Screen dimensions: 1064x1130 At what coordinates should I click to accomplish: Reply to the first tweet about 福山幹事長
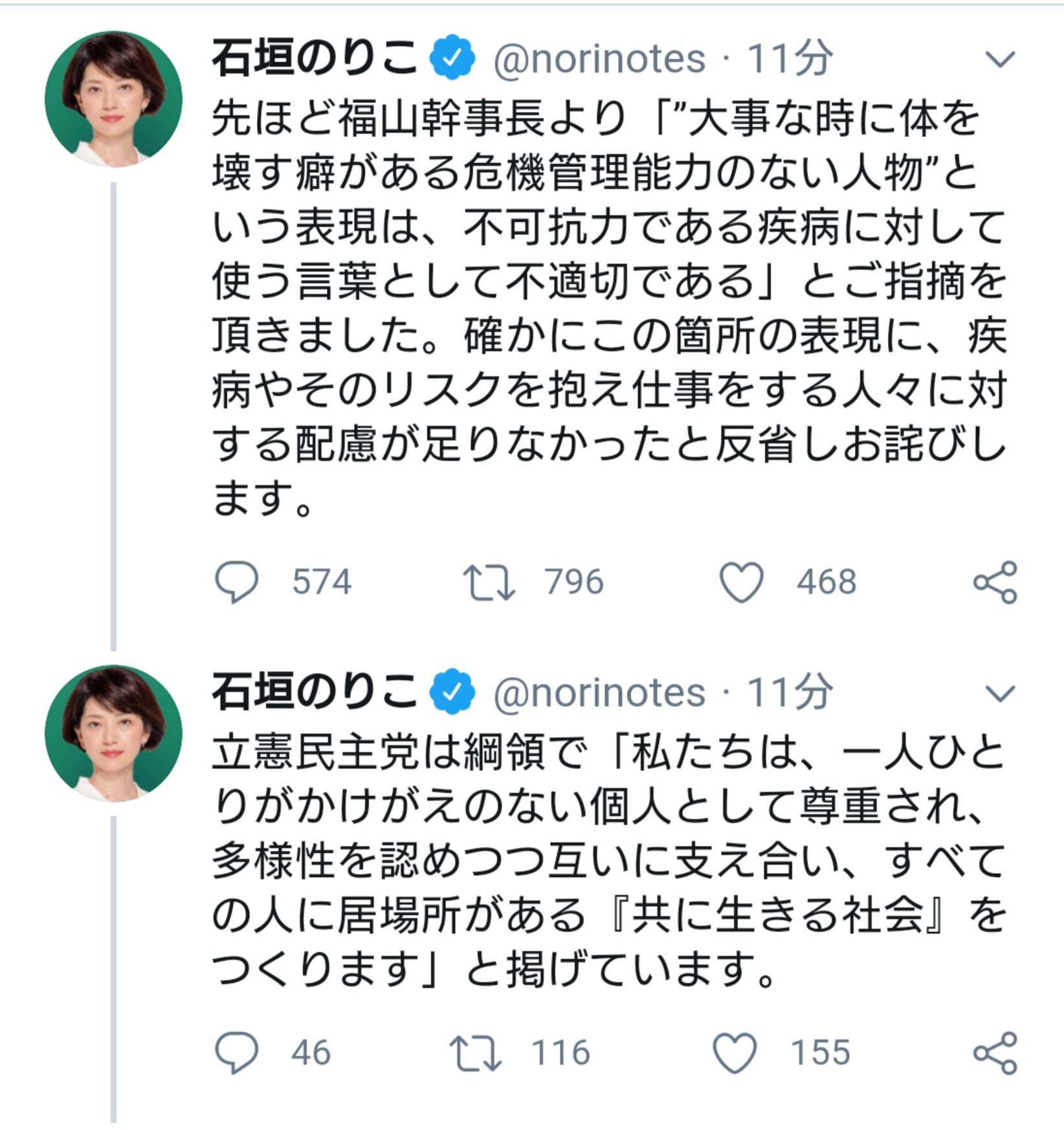point(236,582)
